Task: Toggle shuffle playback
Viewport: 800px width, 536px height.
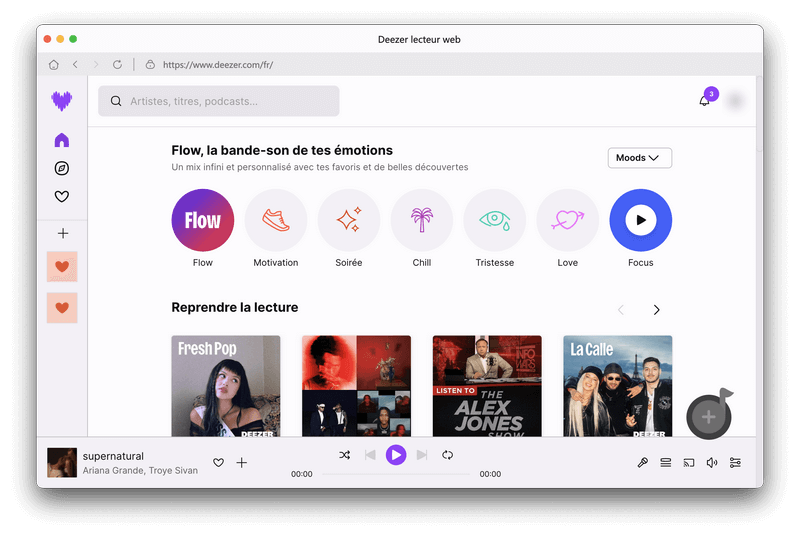Action: [344, 455]
